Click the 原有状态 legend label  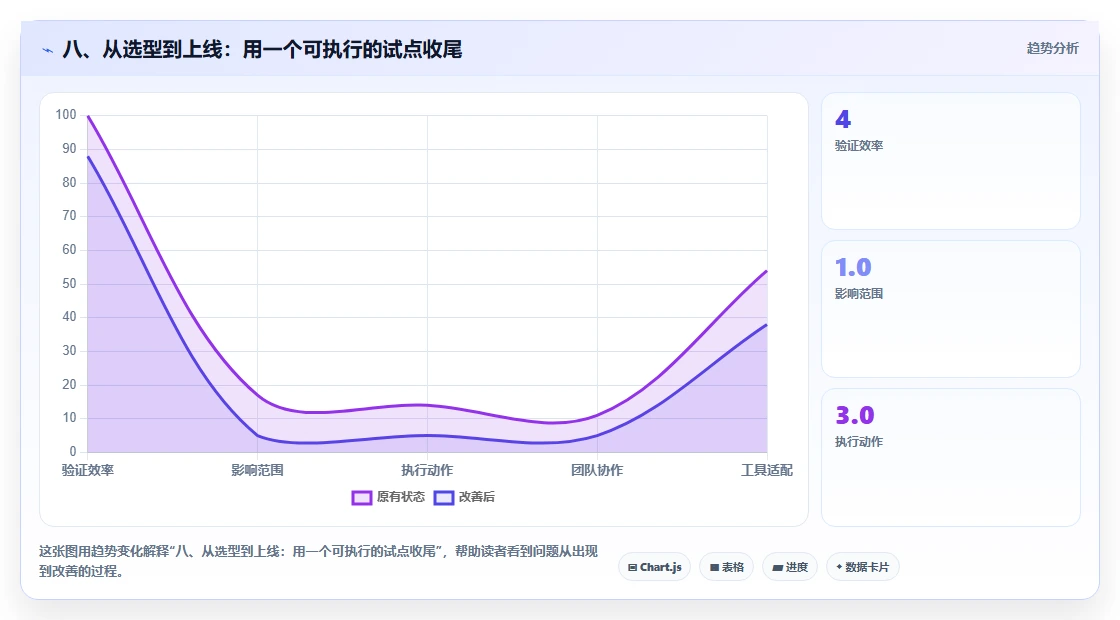tap(401, 496)
